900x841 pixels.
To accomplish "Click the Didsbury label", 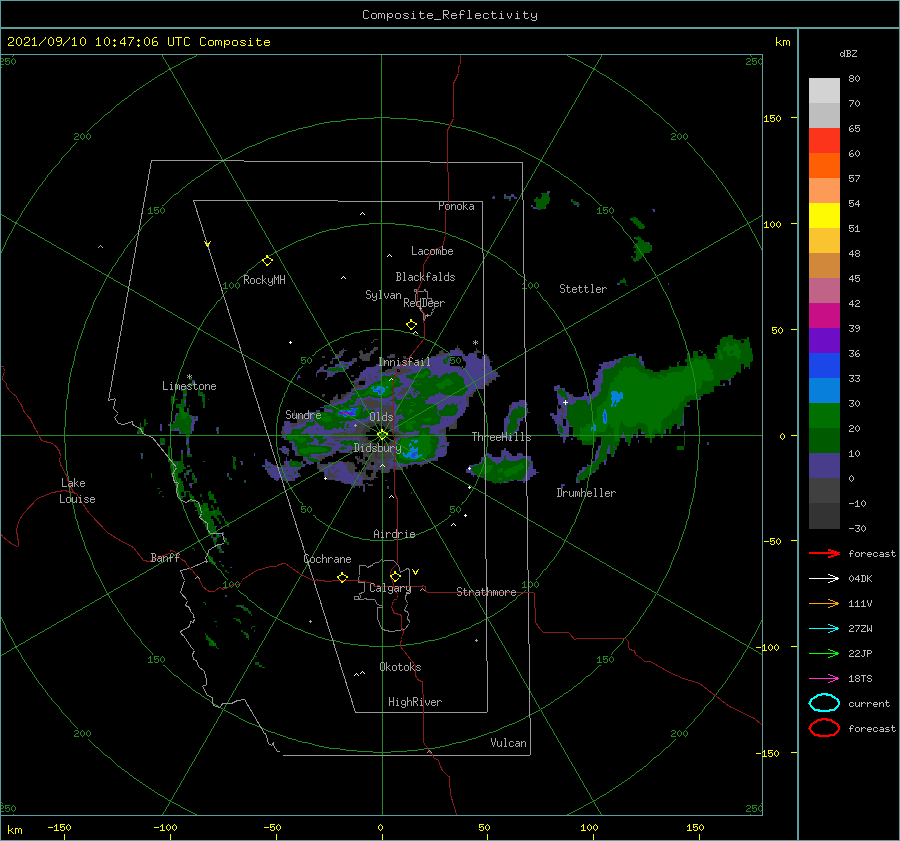I will 378,448.
